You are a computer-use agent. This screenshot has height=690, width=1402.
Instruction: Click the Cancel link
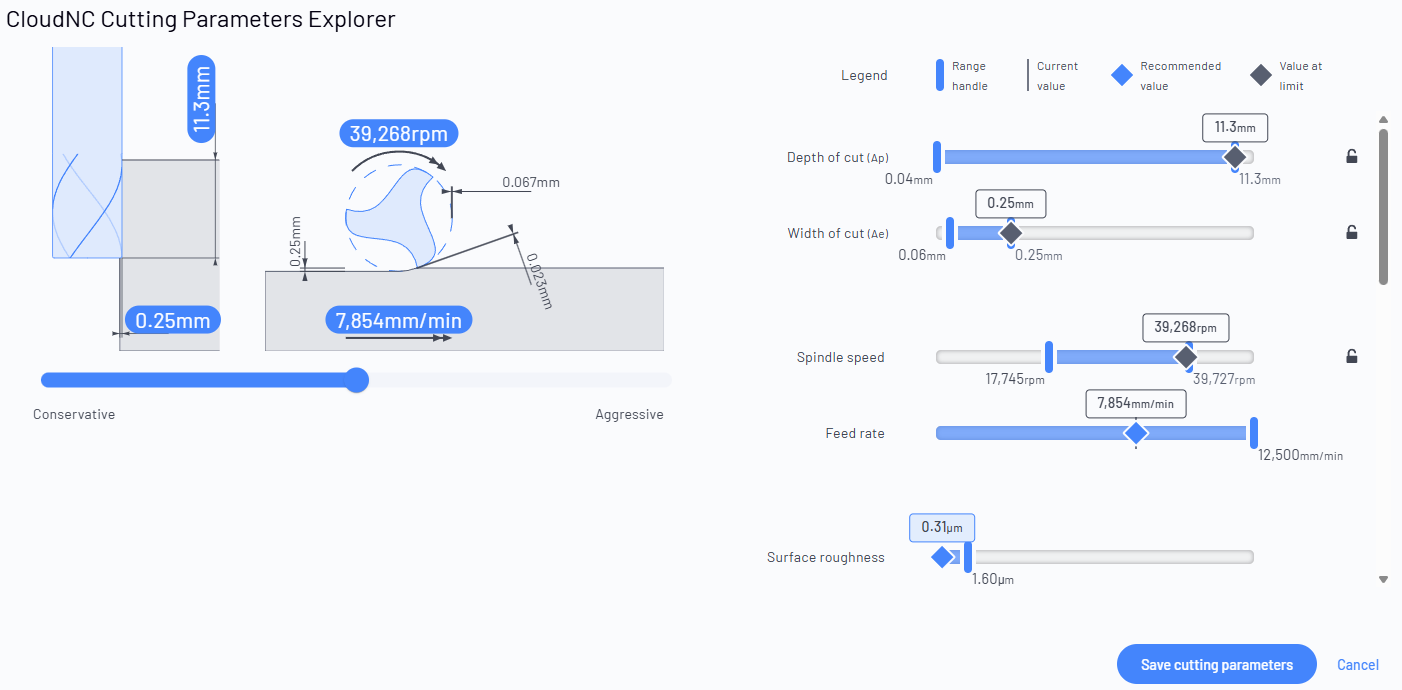coord(1358,665)
